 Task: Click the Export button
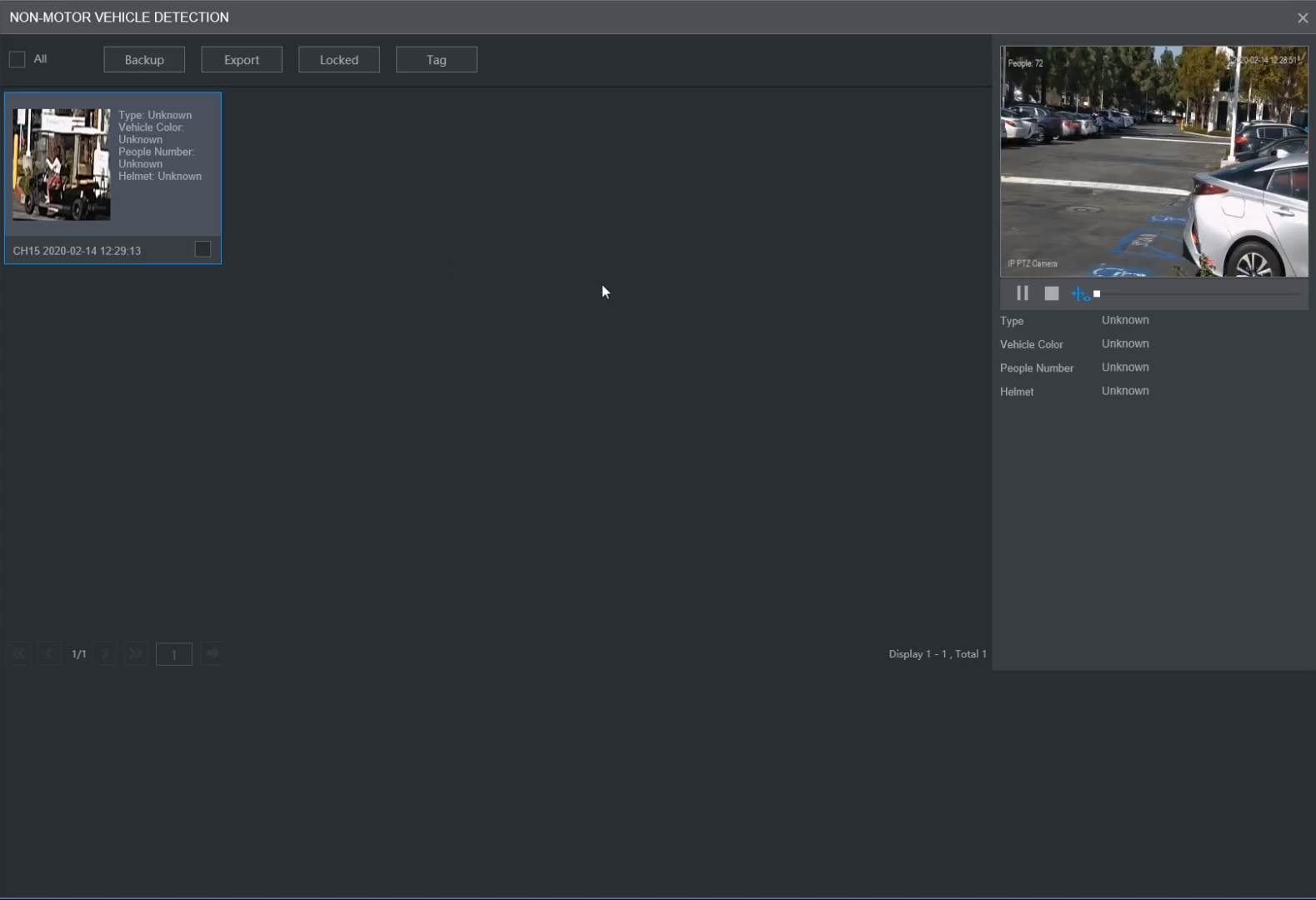242,60
